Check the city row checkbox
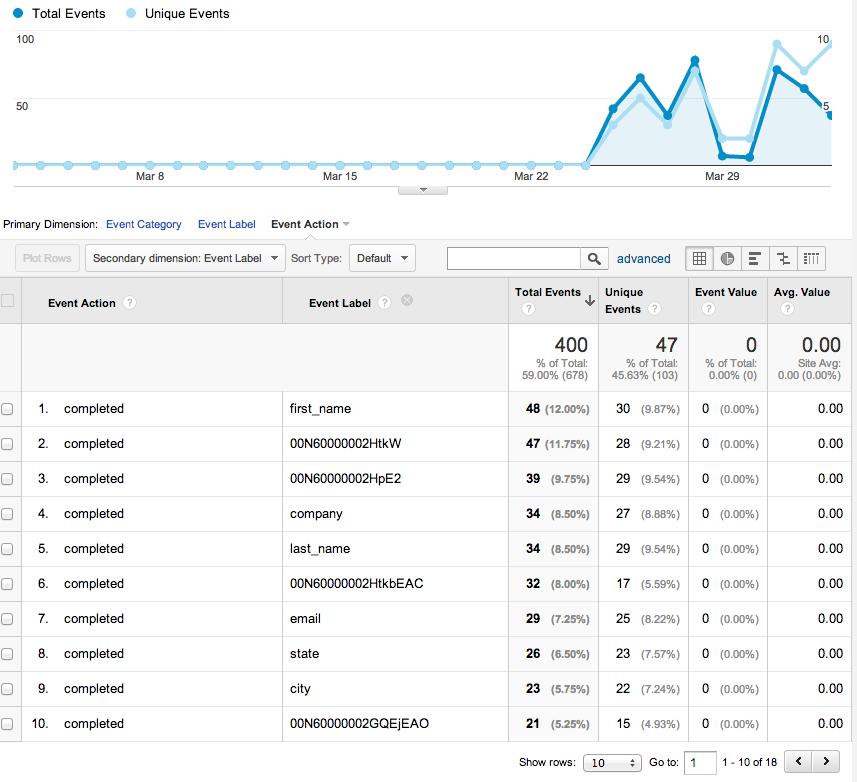The image size is (857, 782). pos(7,689)
